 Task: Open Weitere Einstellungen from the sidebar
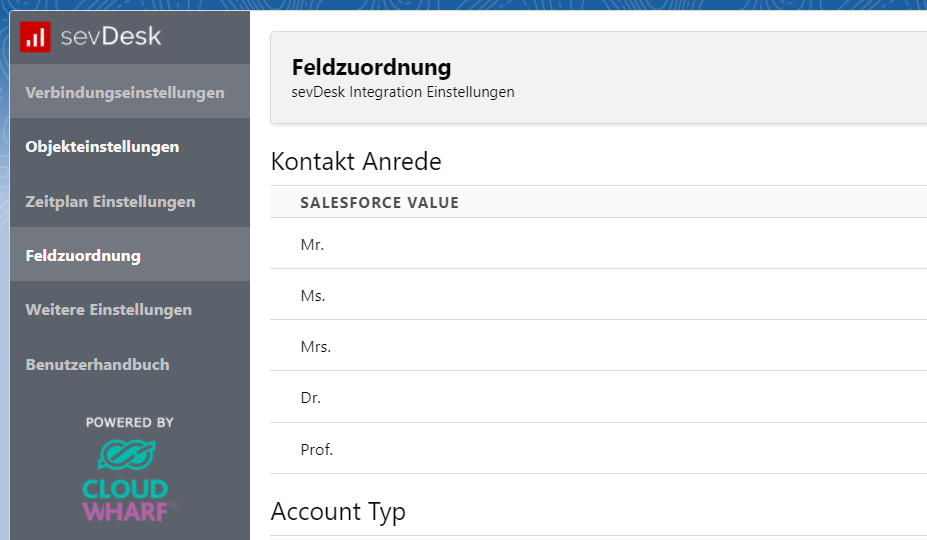pyautogui.click(x=108, y=310)
